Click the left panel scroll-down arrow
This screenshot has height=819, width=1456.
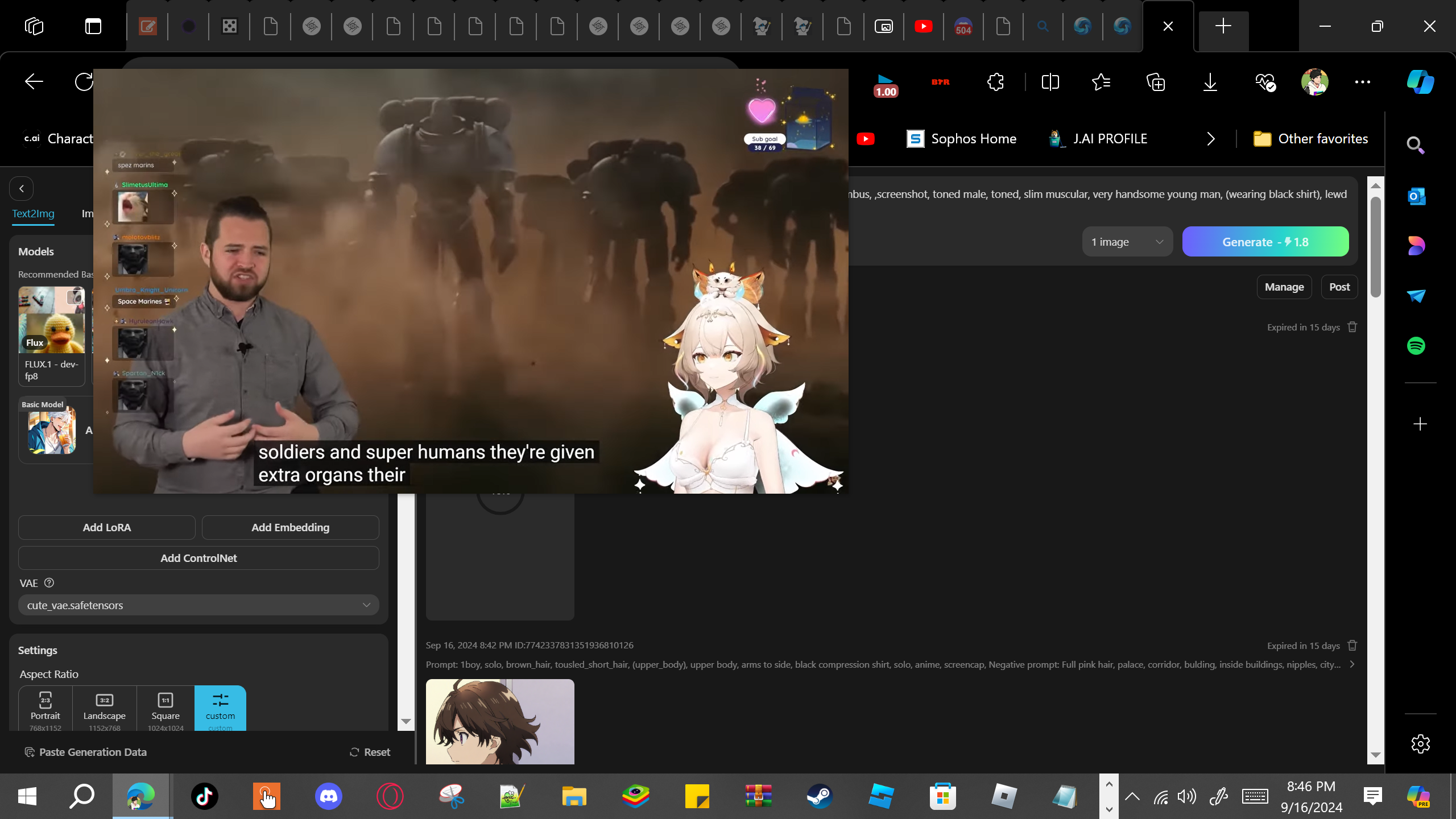(x=406, y=721)
